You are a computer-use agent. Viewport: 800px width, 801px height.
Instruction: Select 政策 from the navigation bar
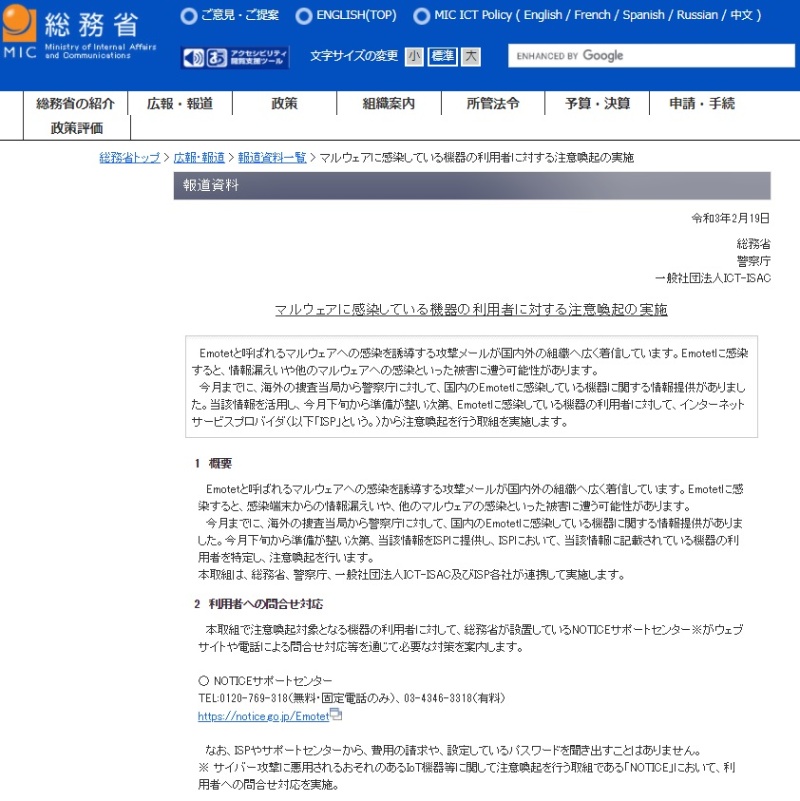click(x=282, y=102)
